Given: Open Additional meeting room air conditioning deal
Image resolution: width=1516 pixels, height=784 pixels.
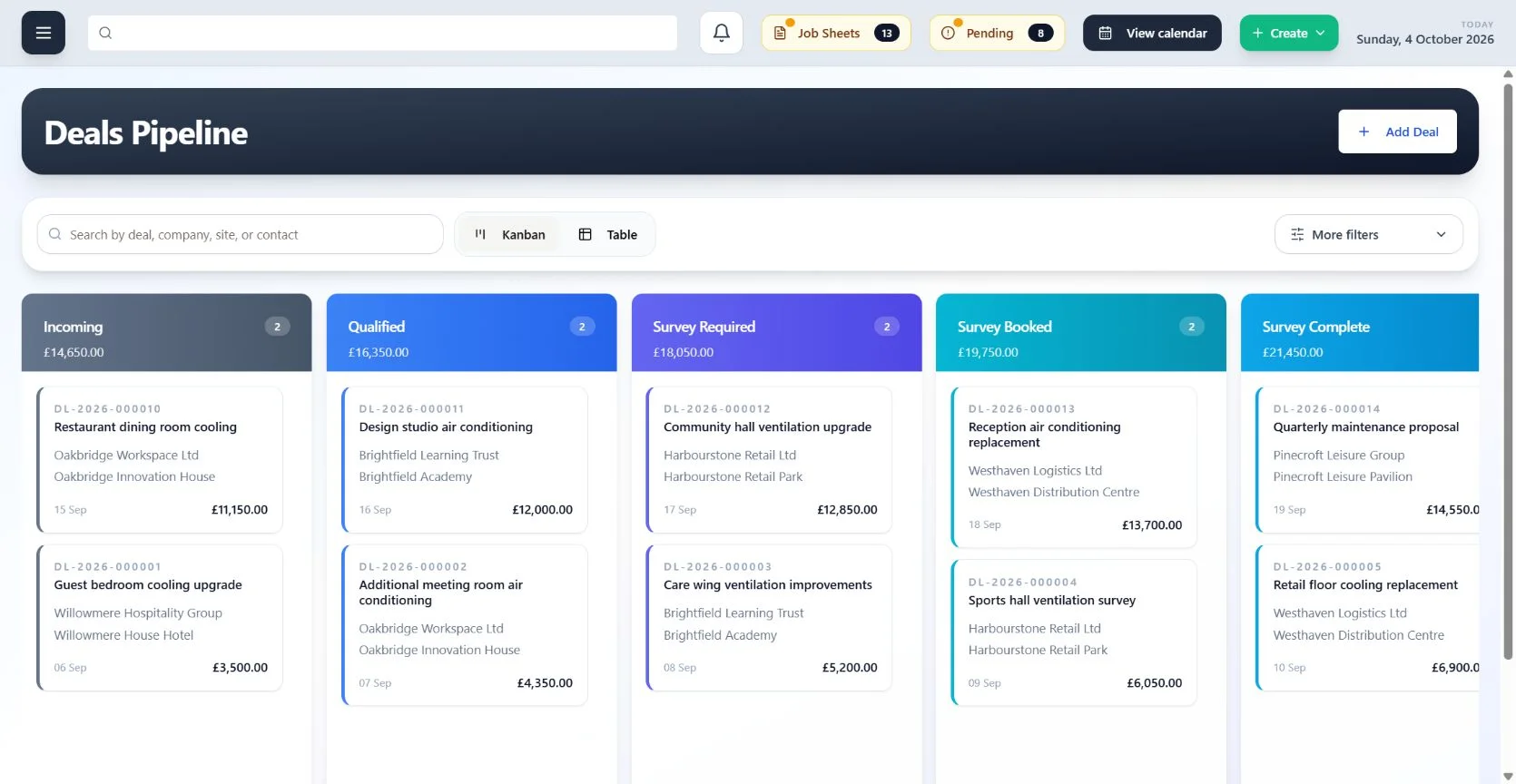Looking at the screenshot, I should [x=465, y=625].
